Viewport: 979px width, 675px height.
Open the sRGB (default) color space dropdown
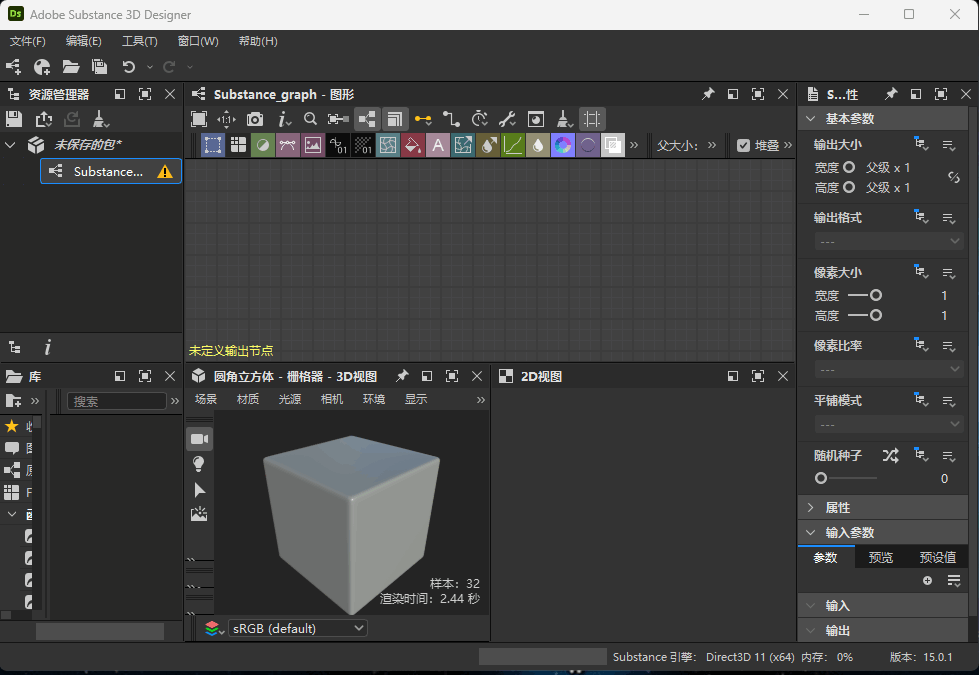click(x=298, y=628)
